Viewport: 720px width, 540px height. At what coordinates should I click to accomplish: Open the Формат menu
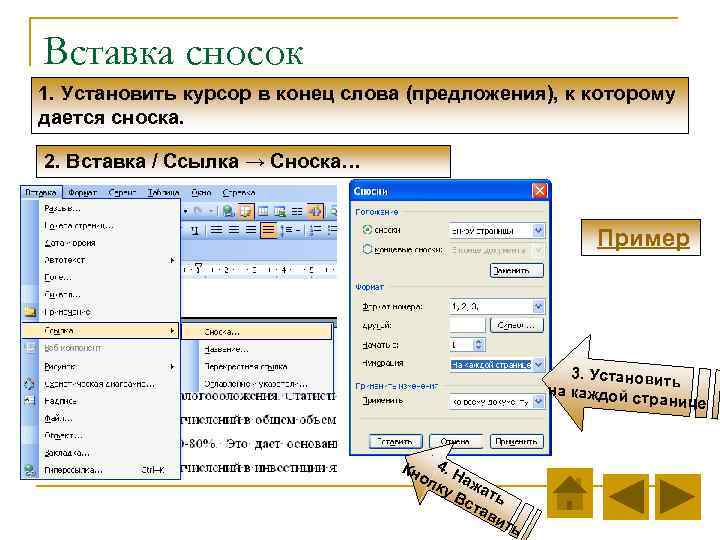pos(82,192)
